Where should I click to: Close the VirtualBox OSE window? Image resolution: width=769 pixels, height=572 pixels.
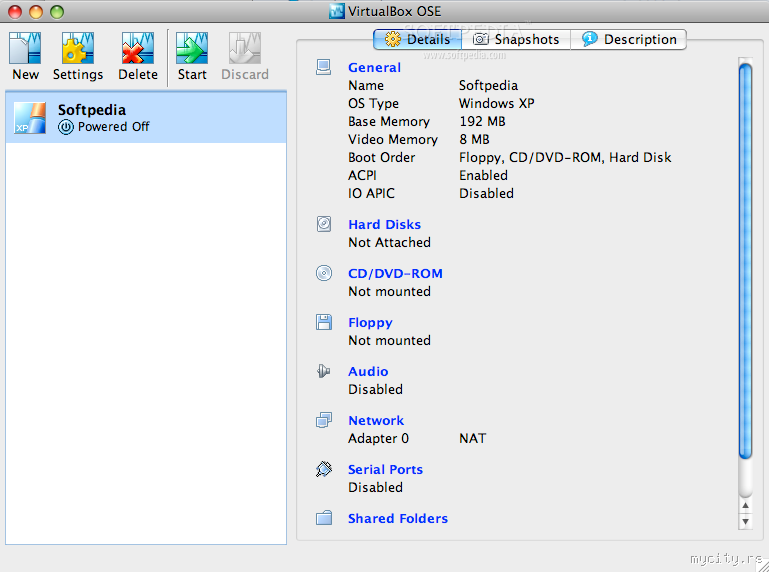[15, 11]
